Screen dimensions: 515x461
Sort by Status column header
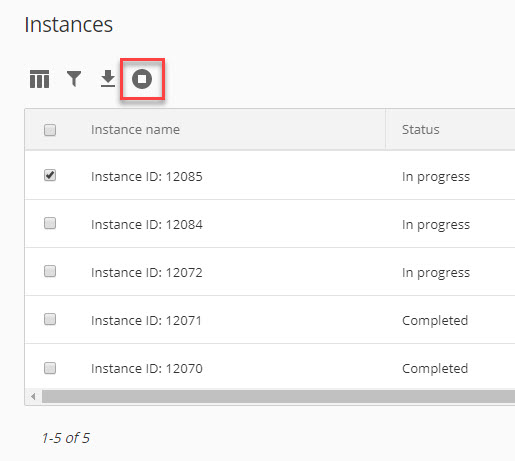click(x=421, y=130)
